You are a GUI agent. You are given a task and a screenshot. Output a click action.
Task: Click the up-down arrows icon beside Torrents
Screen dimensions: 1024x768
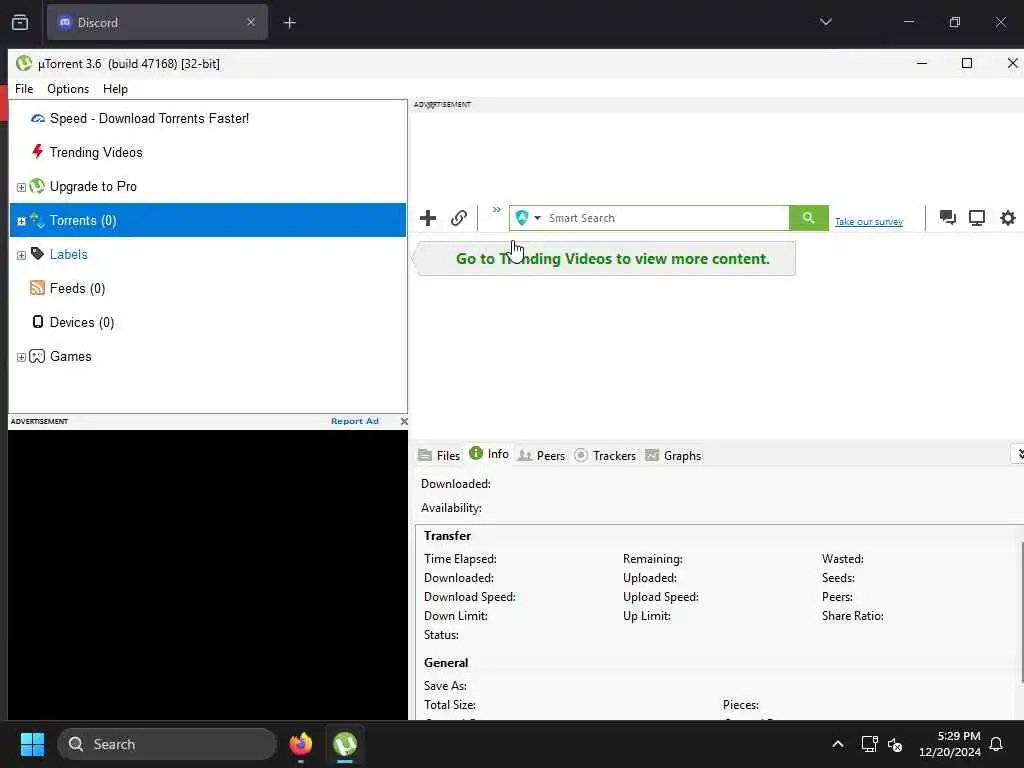tap(37, 220)
